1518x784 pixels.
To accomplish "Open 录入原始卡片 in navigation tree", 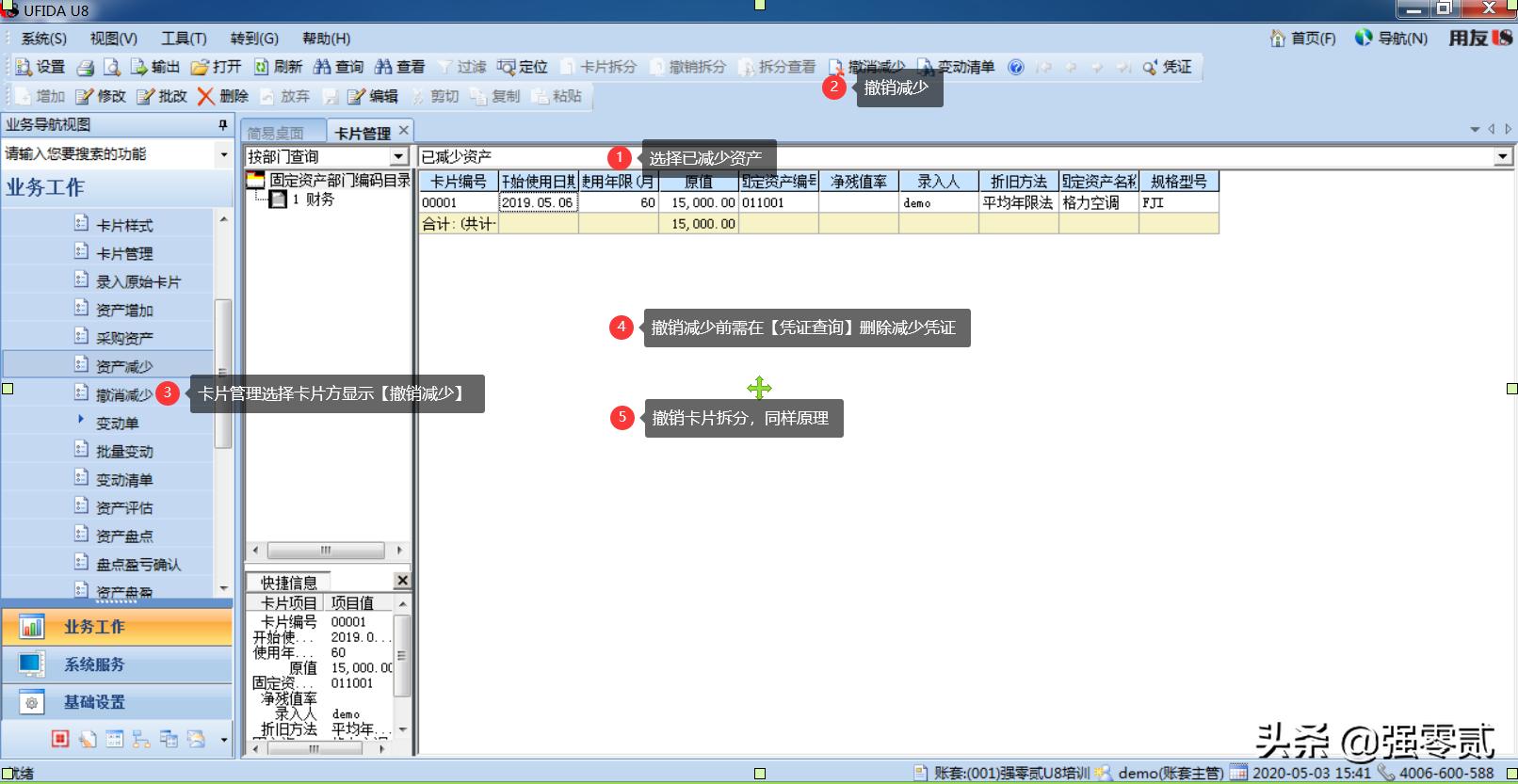I will [138, 281].
